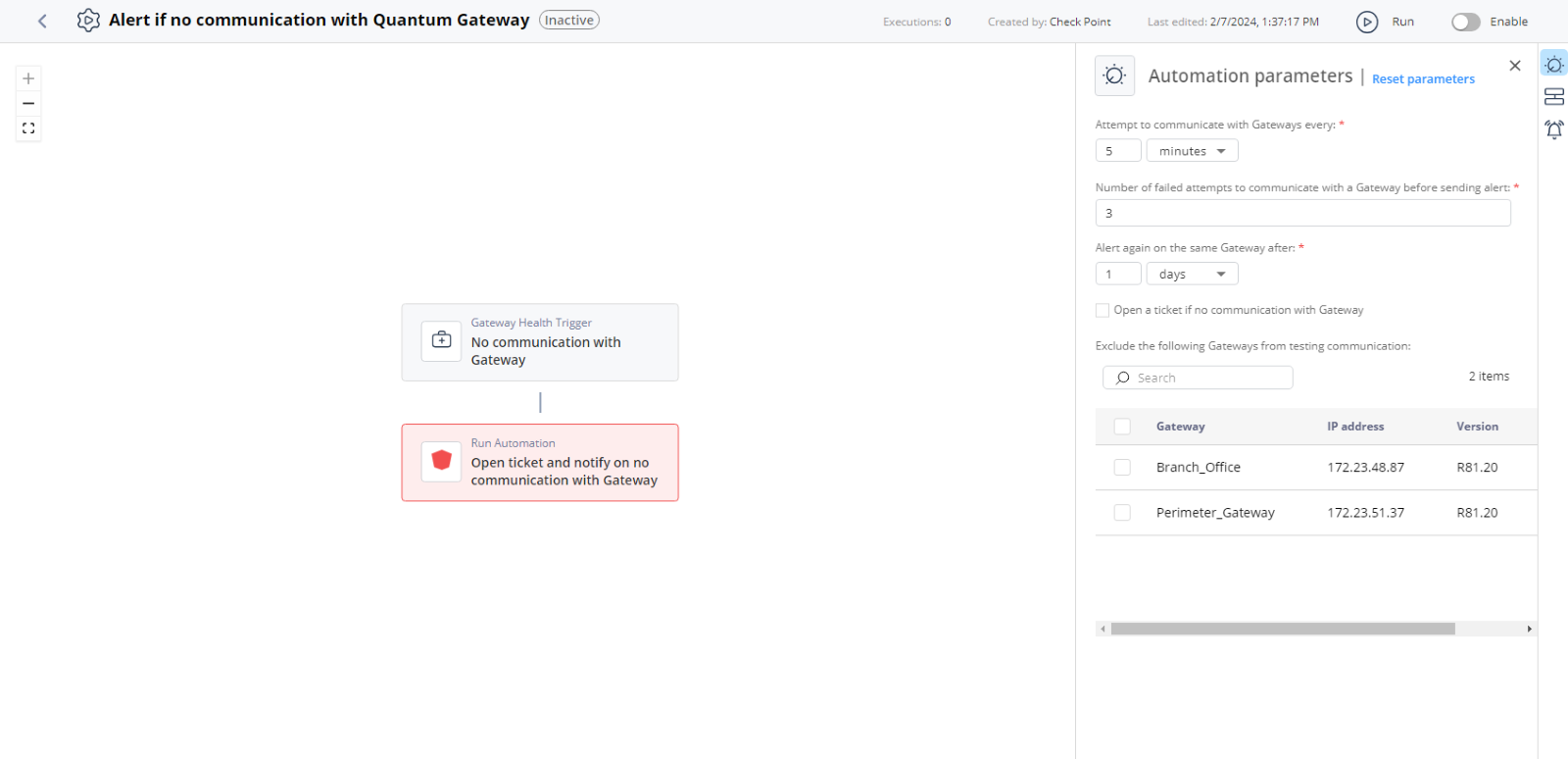Zoom out on the canvas with minus
The width and height of the screenshot is (1568, 759).
tap(28, 103)
